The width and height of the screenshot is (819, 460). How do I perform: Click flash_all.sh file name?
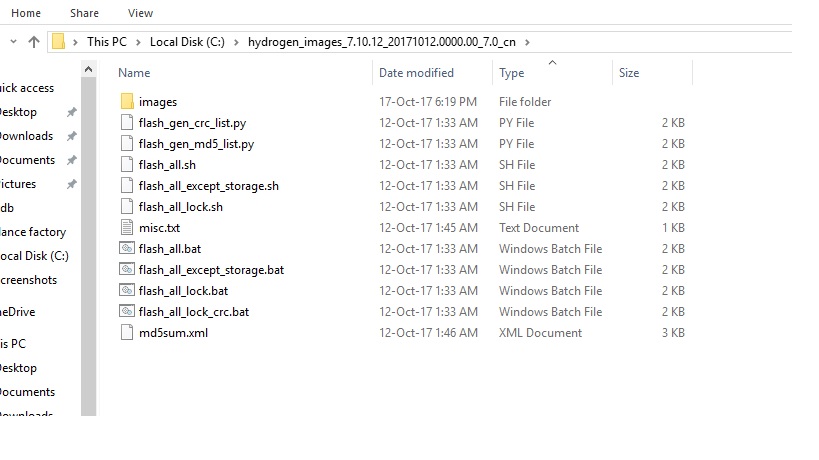[x=167, y=165]
